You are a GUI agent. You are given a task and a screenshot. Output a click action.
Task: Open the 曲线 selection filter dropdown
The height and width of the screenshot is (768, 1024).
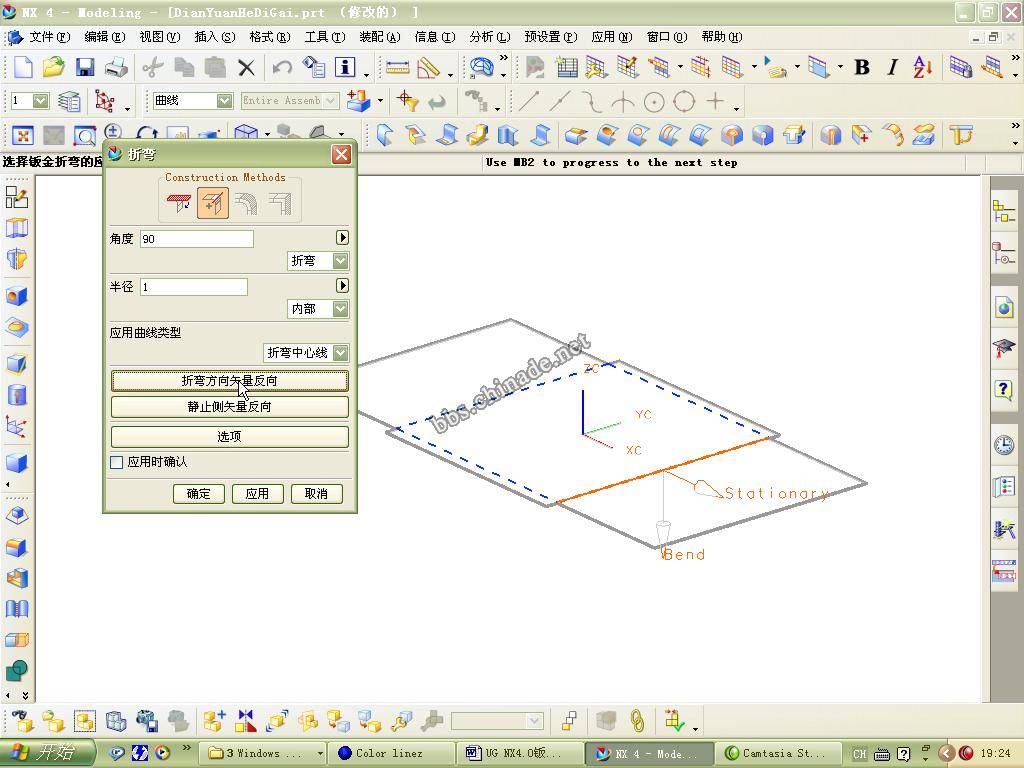click(x=223, y=101)
